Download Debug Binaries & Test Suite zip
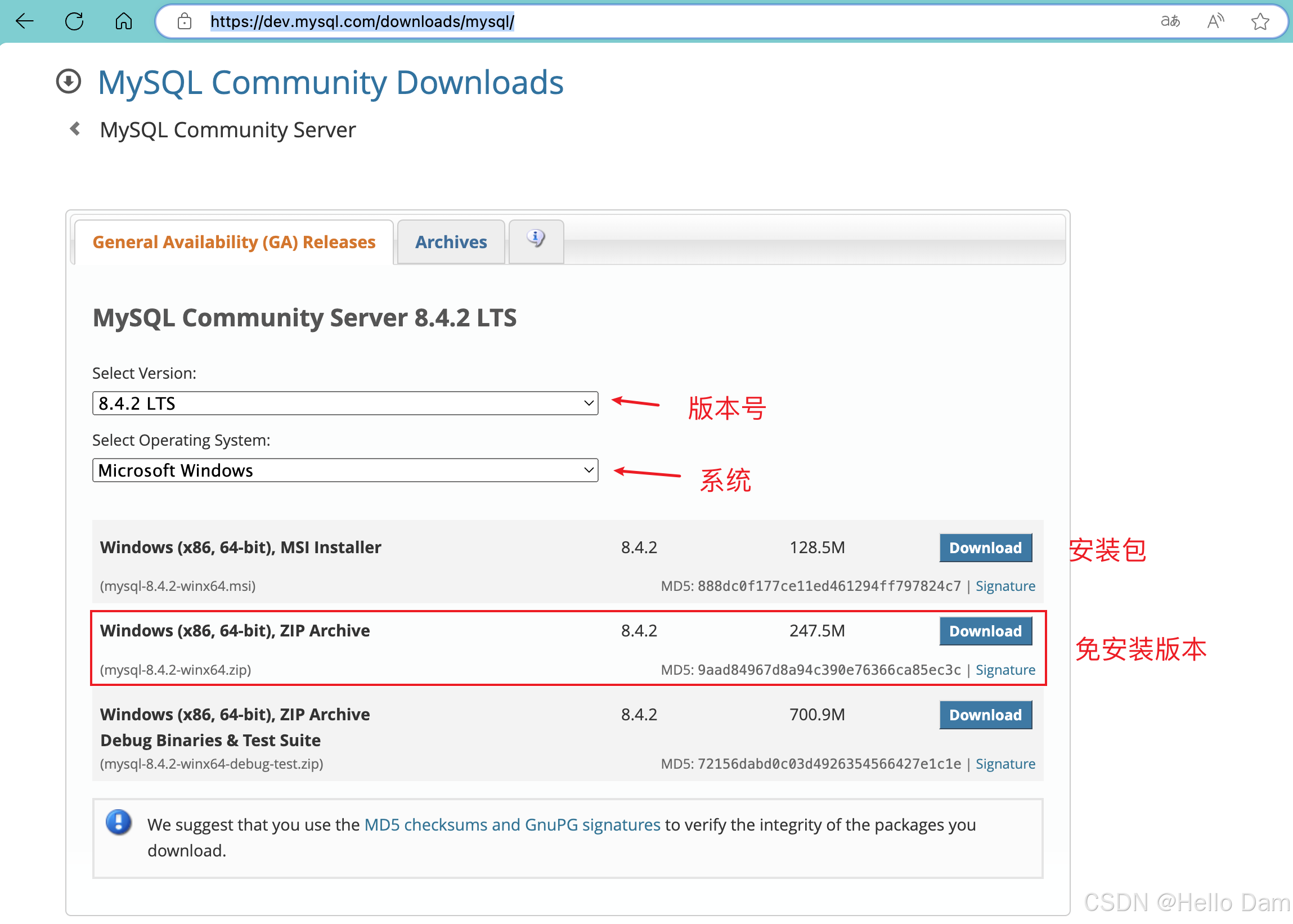 [x=985, y=715]
